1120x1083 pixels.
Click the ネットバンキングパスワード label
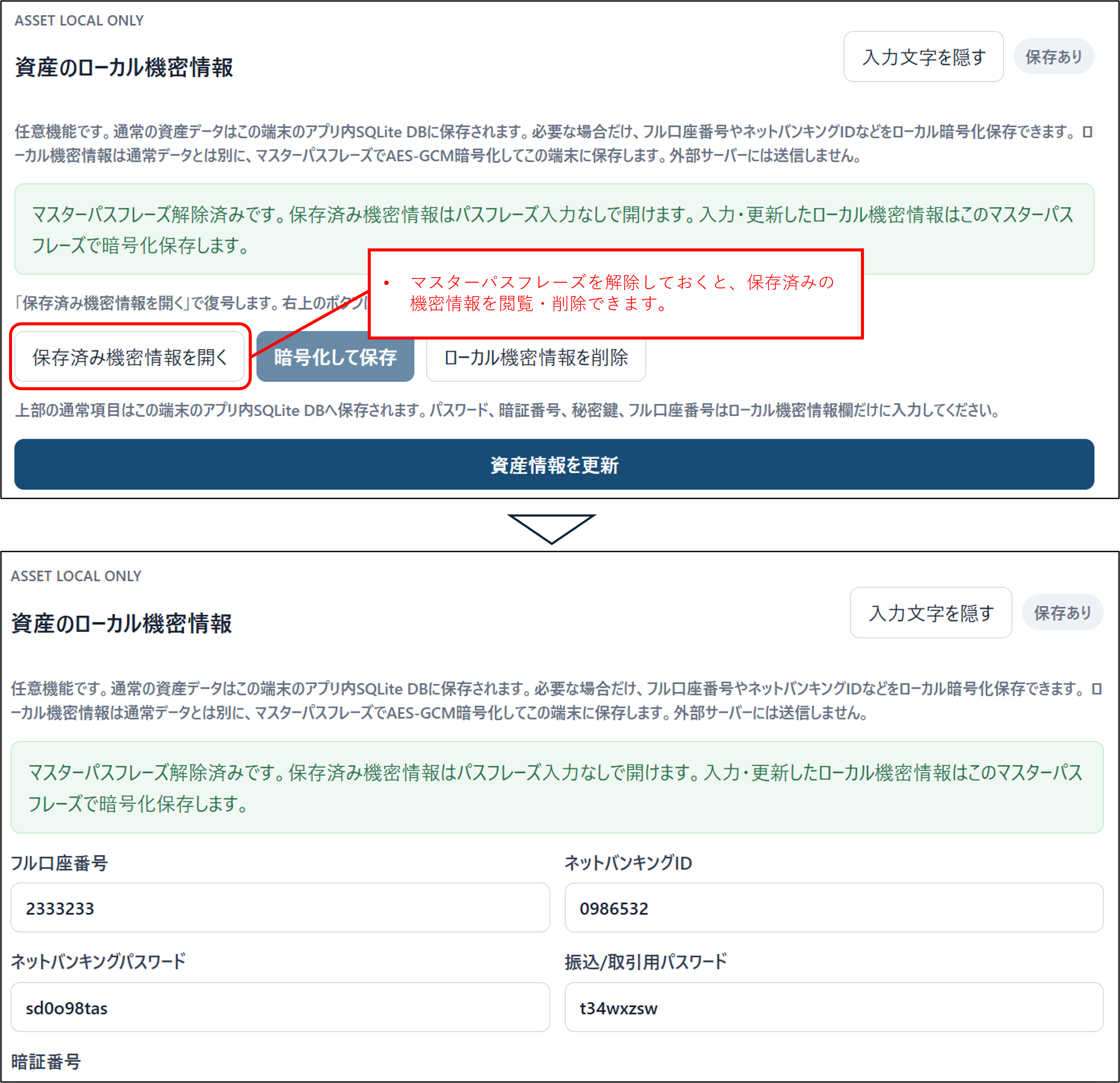pyautogui.click(x=98, y=961)
